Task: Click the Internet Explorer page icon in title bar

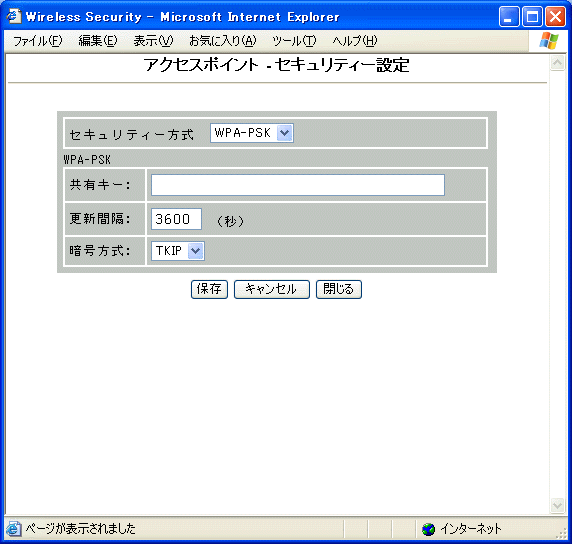Action: (x=13, y=16)
